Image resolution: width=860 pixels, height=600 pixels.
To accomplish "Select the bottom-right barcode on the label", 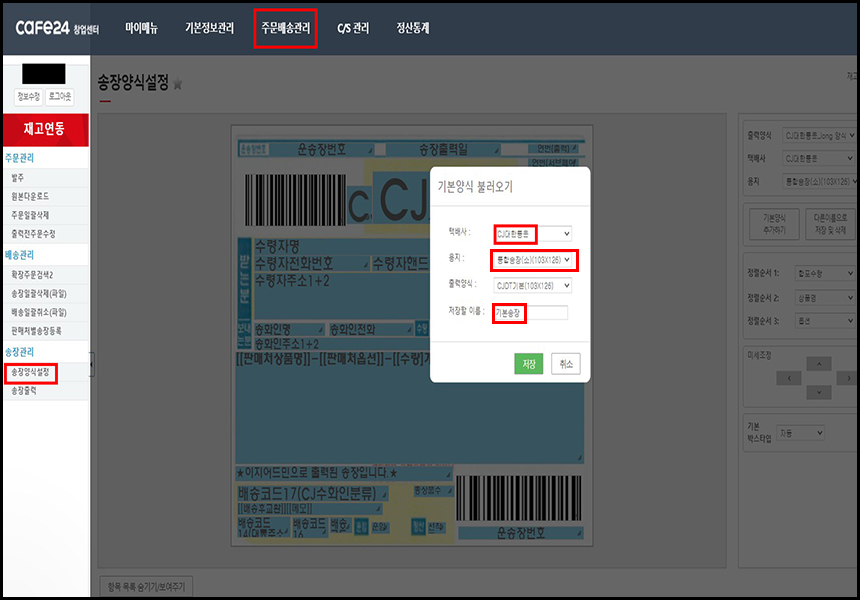I will [518, 498].
